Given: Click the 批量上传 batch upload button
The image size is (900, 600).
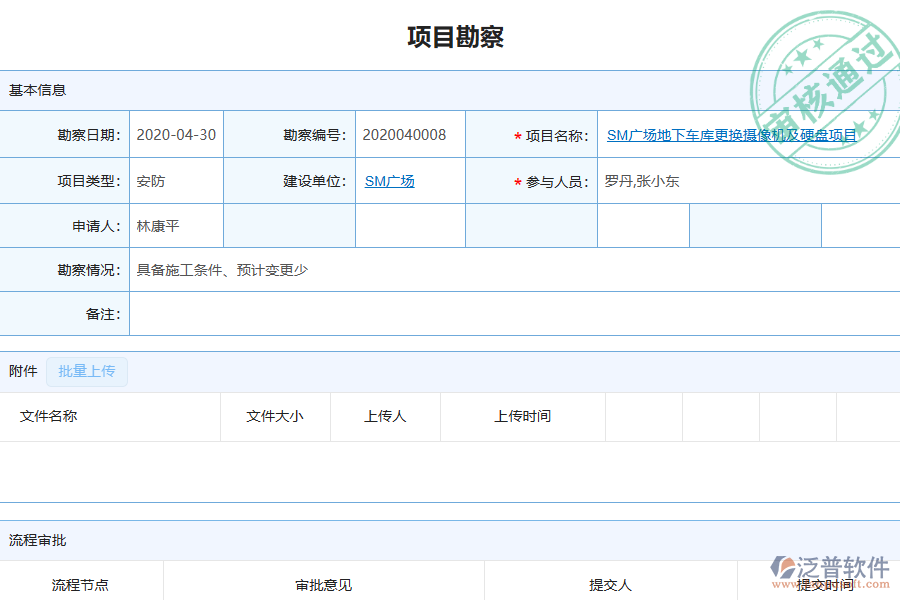Looking at the screenshot, I should [86, 371].
